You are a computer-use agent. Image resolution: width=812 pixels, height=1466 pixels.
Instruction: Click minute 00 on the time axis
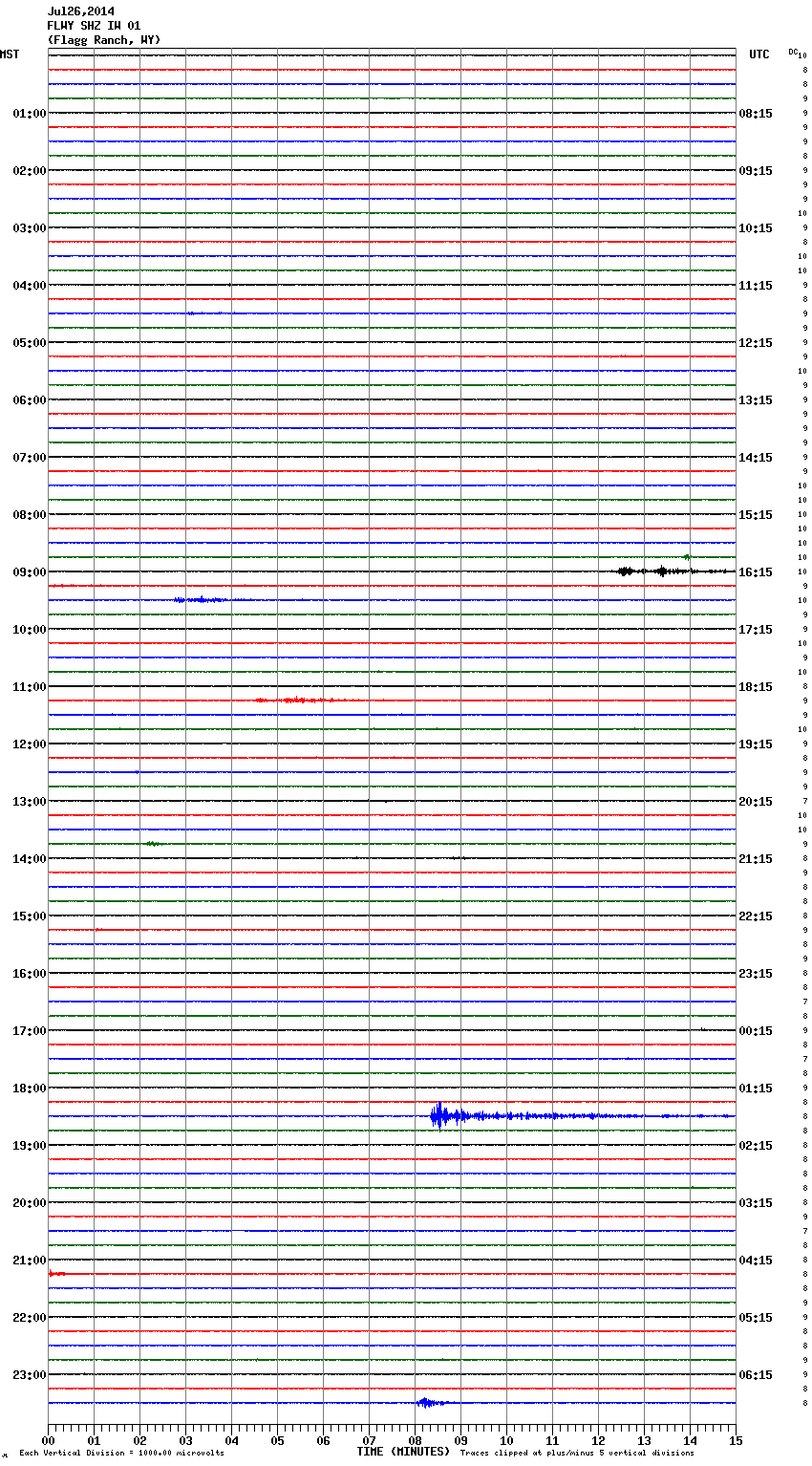point(48,1441)
